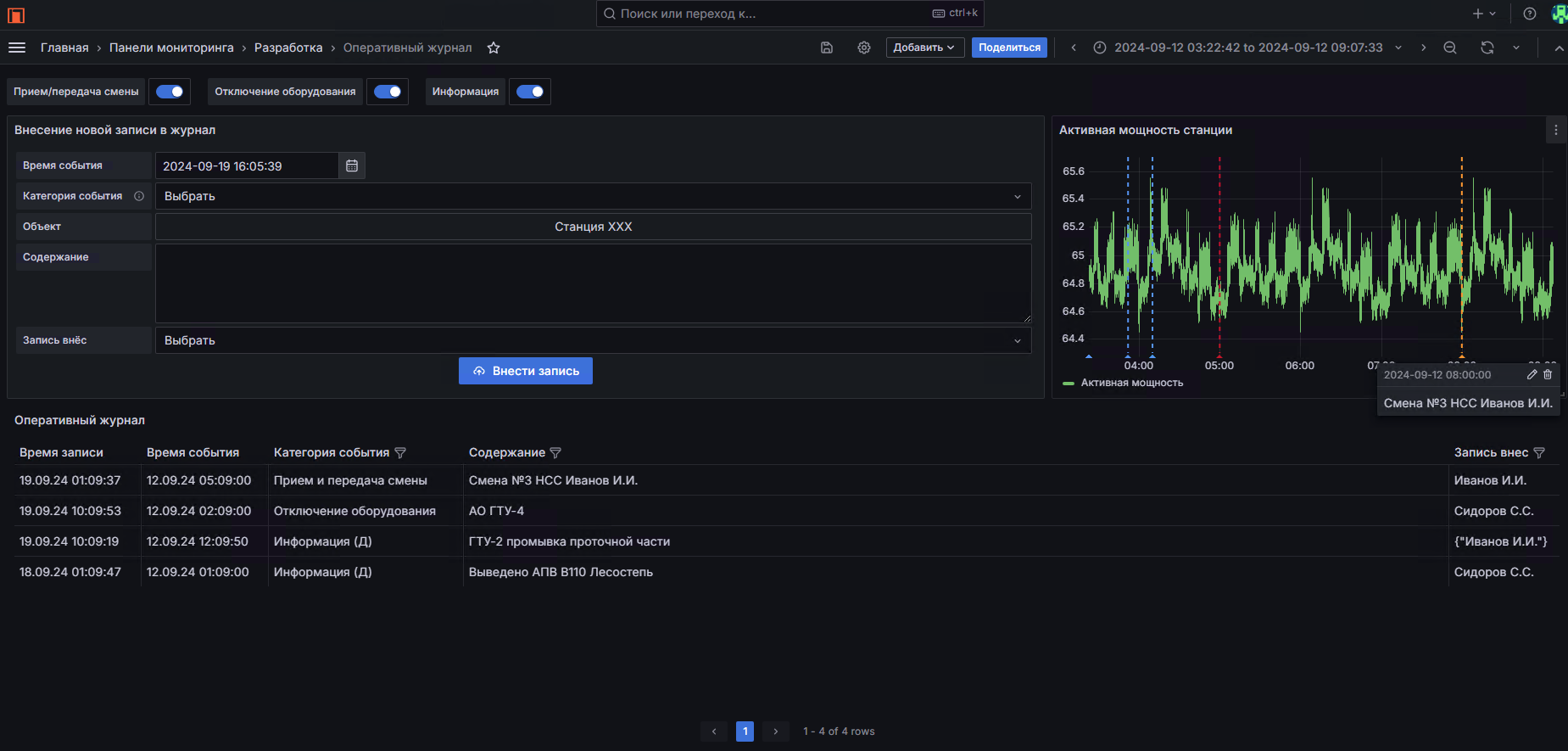Zoom out the time range

[1450, 48]
